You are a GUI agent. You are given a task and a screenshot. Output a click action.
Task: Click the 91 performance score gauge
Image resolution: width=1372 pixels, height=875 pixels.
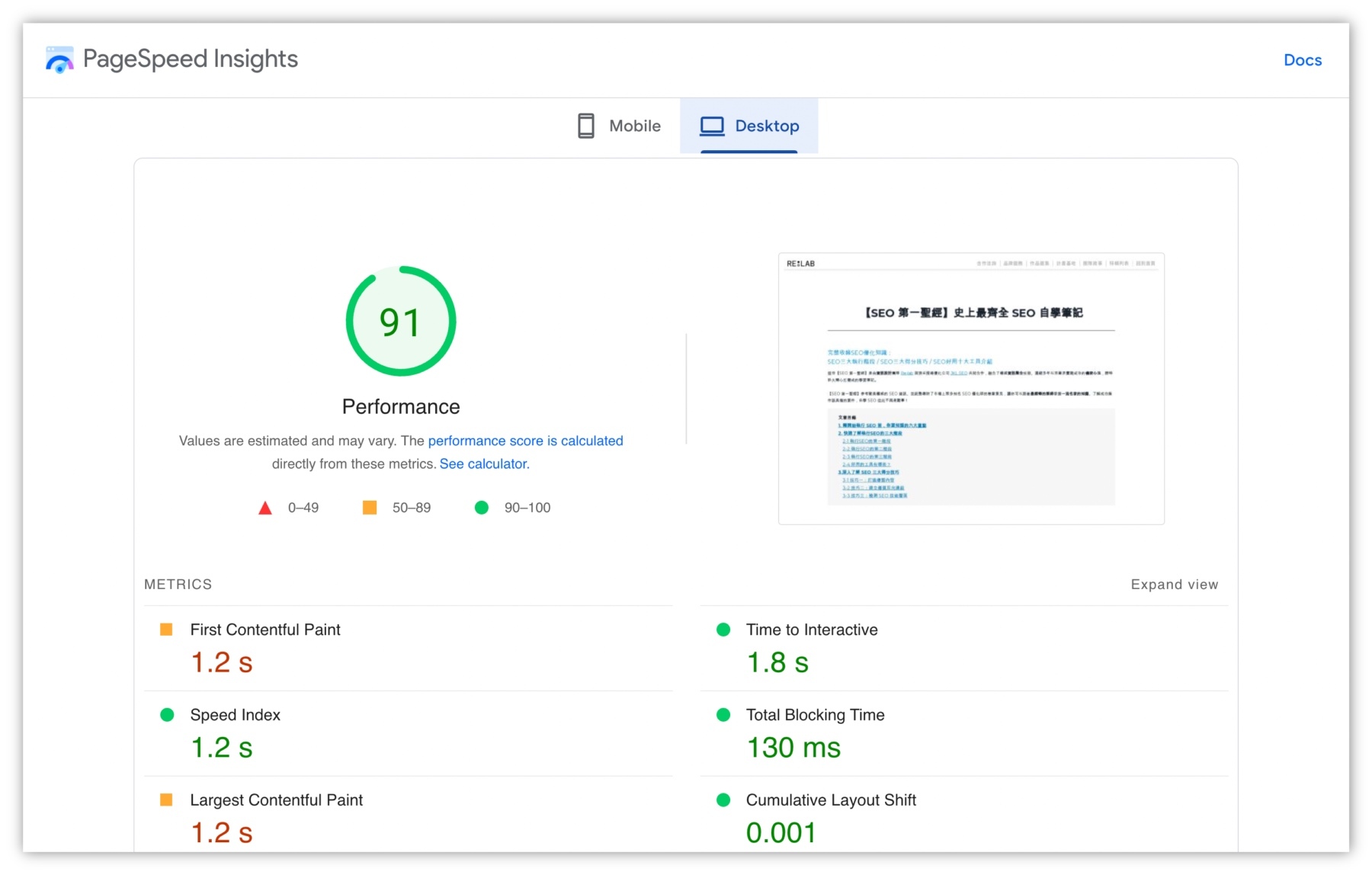coord(400,321)
